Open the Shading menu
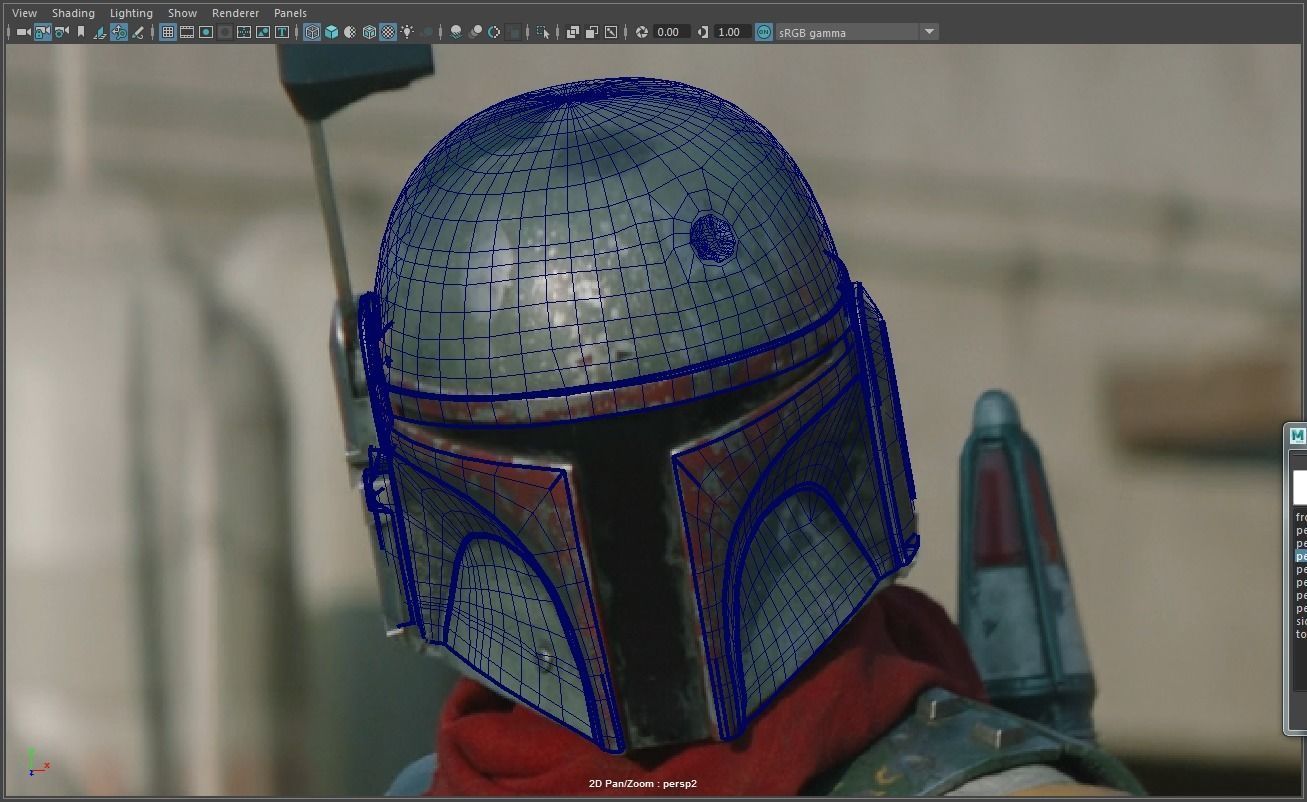The width and height of the screenshot is (1307, 802). tap(73, 13)
